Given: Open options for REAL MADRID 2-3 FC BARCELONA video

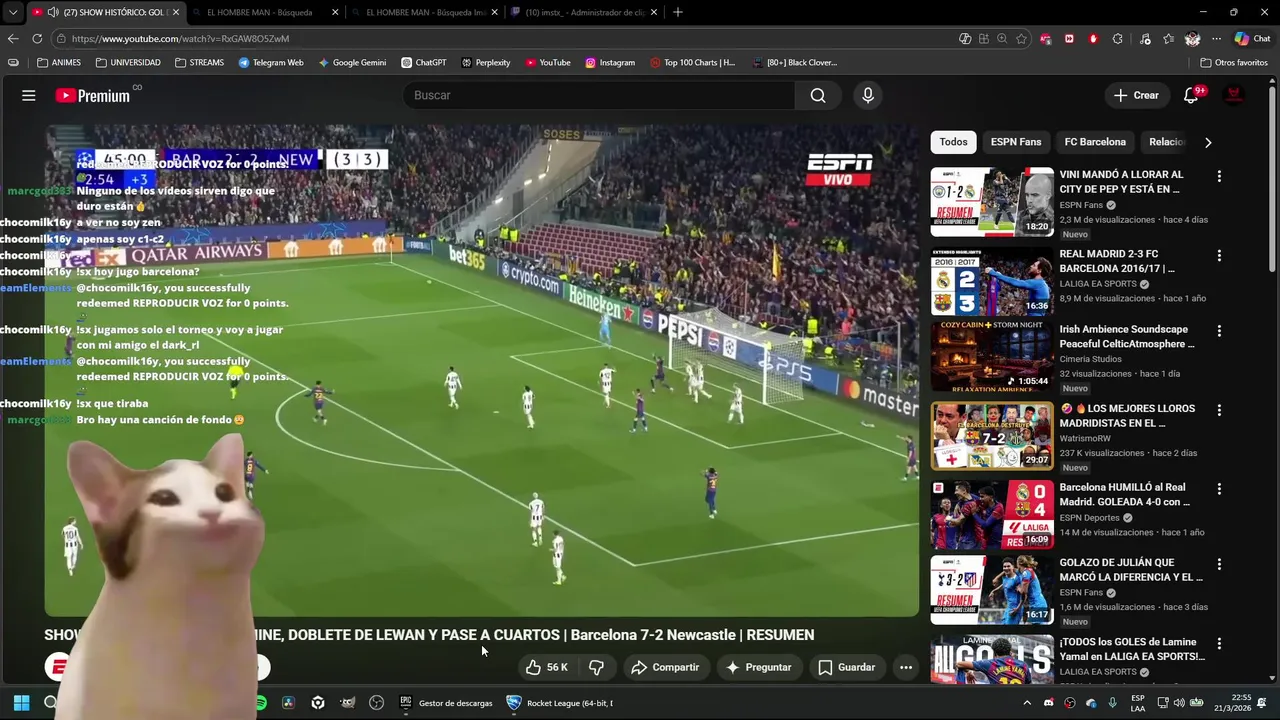Looking at the screenshot, I should click(1219, 256).
